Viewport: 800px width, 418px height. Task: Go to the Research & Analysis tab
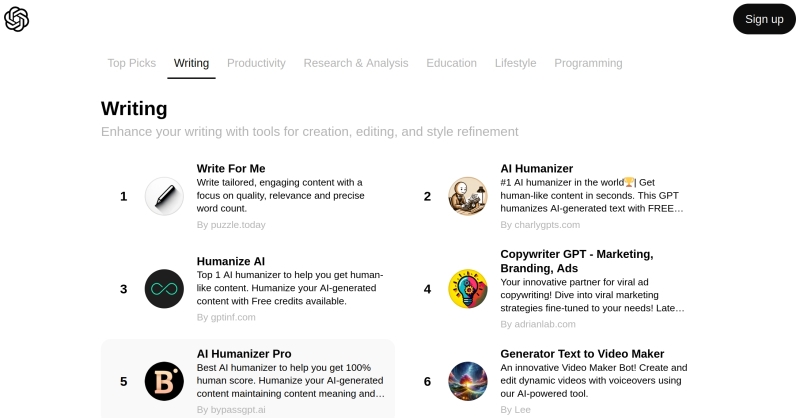click(356, 63)
